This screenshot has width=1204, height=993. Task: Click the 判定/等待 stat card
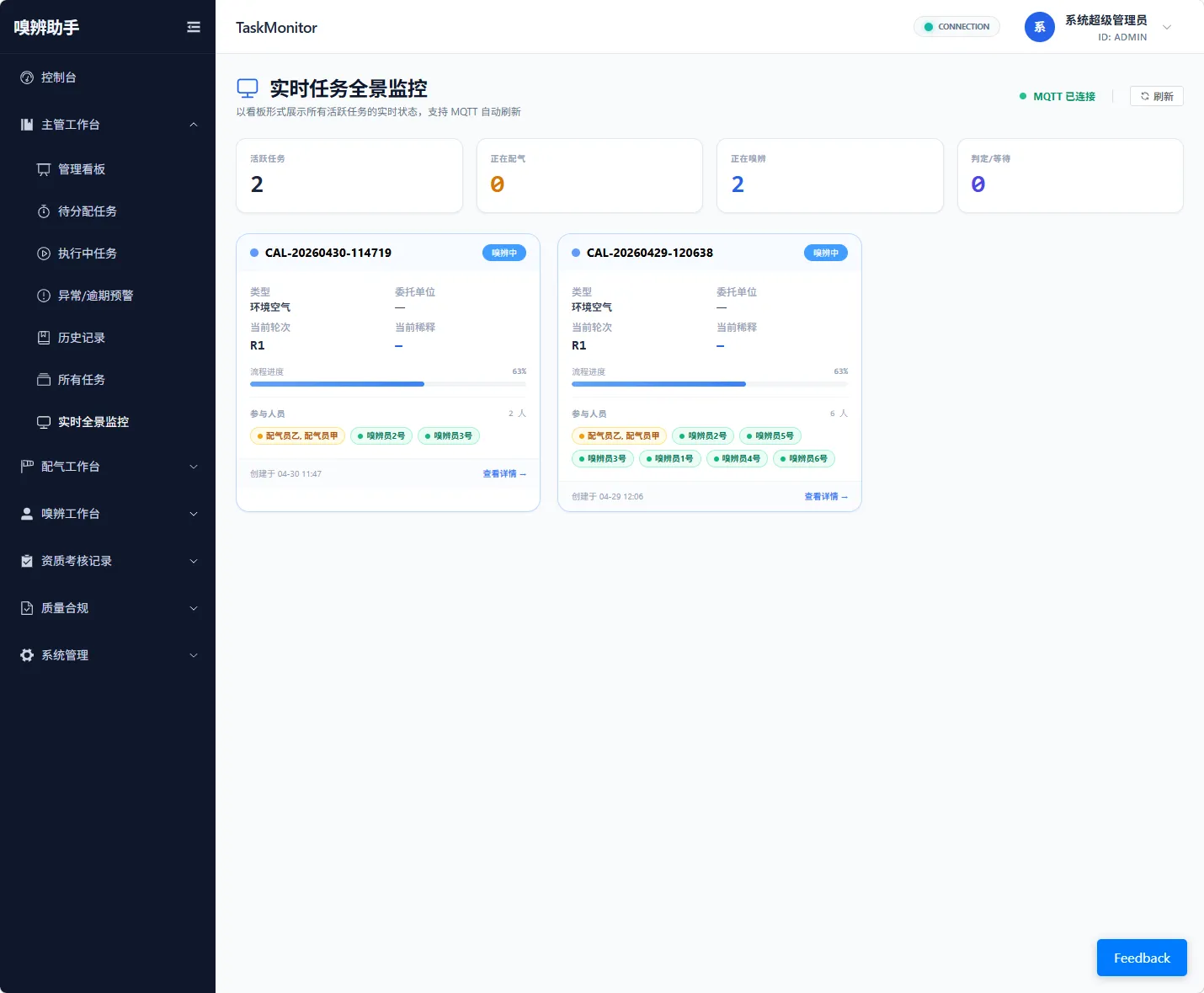(x=1070, y=175)
